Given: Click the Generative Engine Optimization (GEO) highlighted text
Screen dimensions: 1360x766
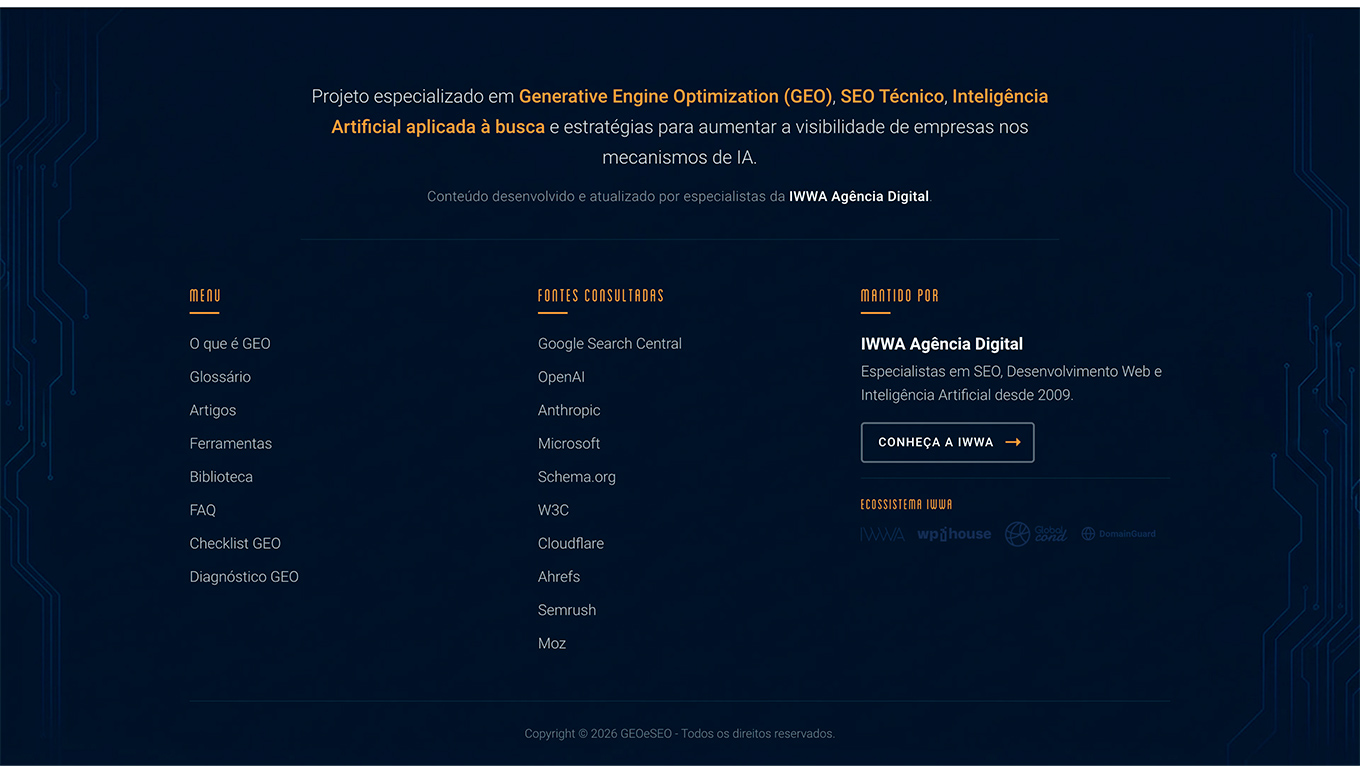Looking at the screenshot, I should tap(675, 96).
